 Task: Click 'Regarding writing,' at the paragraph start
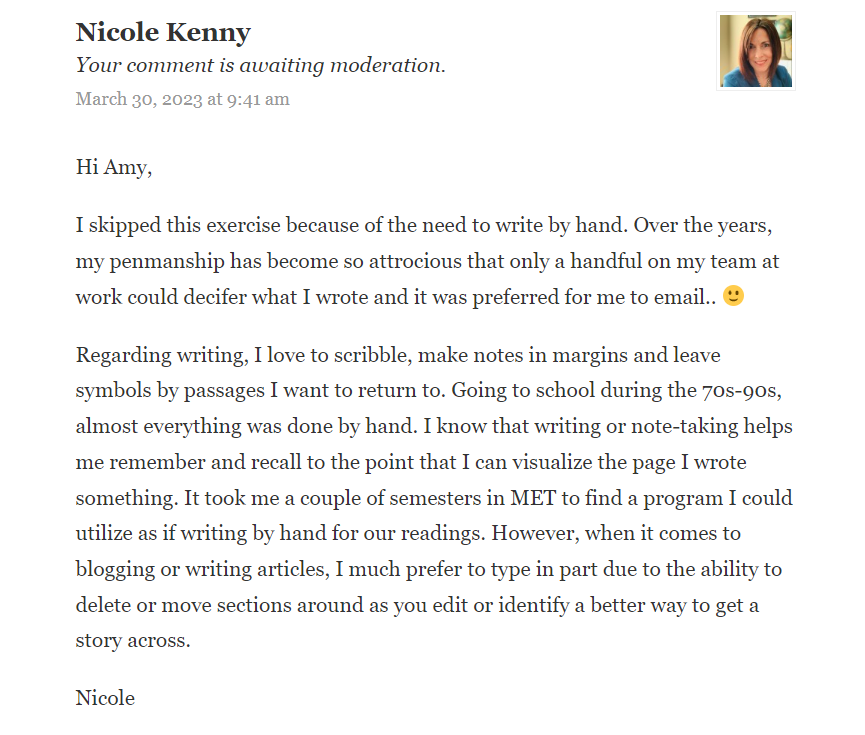click(x=162, y=355)
